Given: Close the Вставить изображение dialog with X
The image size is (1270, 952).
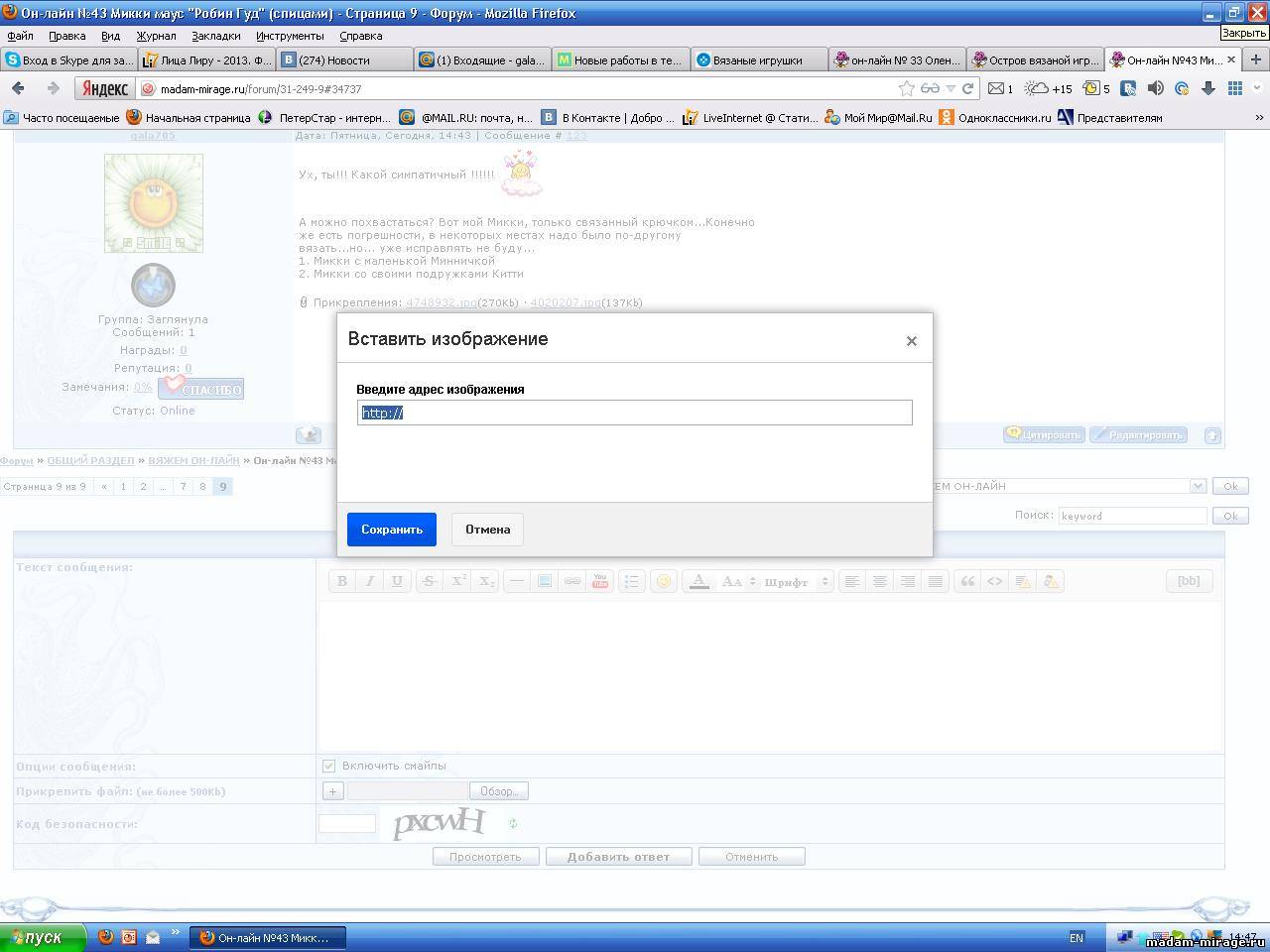Looking at the screenshot, I should pos(911,341).
